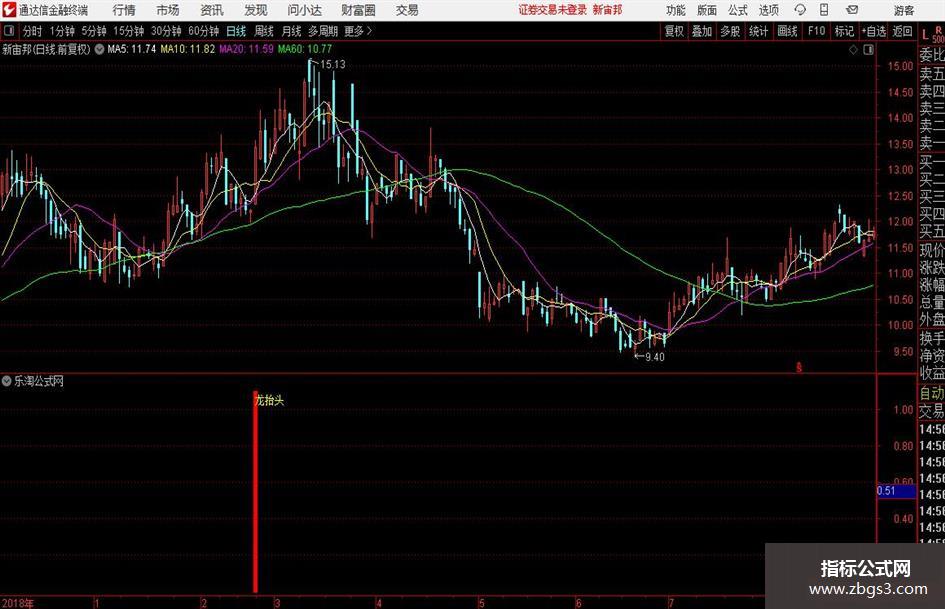This screenshot has height=609, width=945.
Task: Click the 画线 drawing toolbar button
Action: pos(787,31)
